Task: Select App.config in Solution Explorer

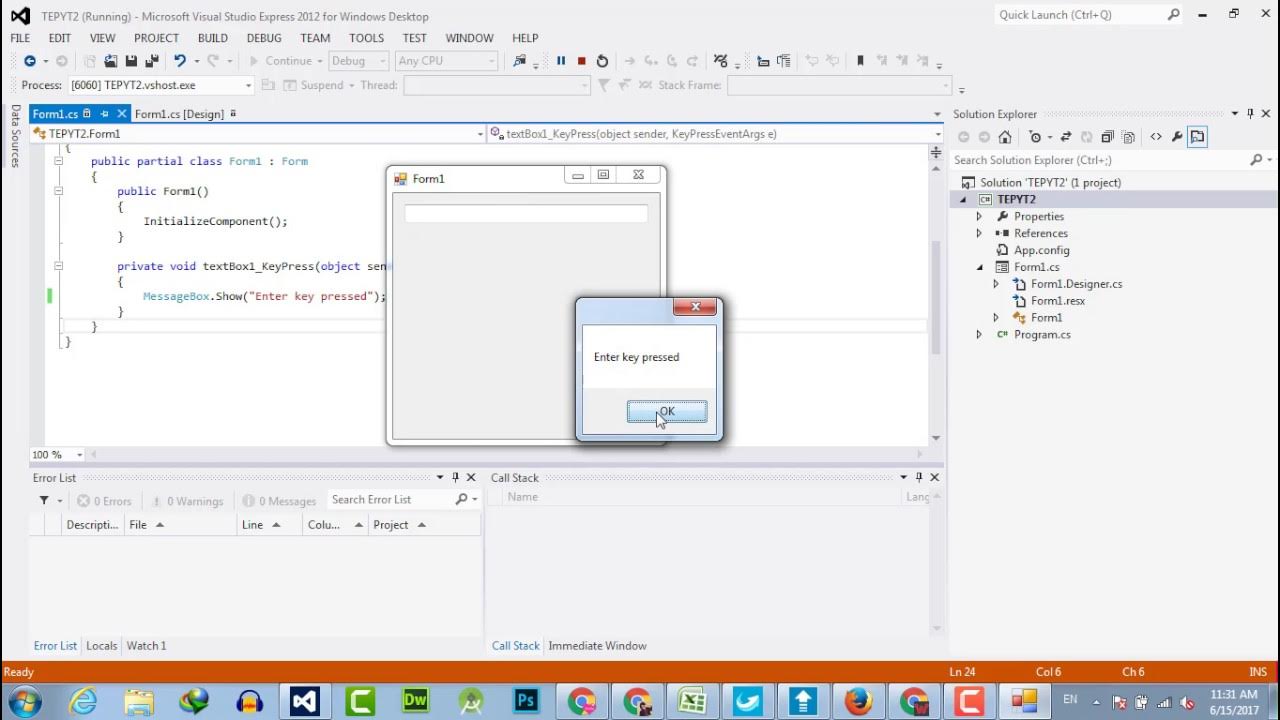Action: coord(1041,251)
